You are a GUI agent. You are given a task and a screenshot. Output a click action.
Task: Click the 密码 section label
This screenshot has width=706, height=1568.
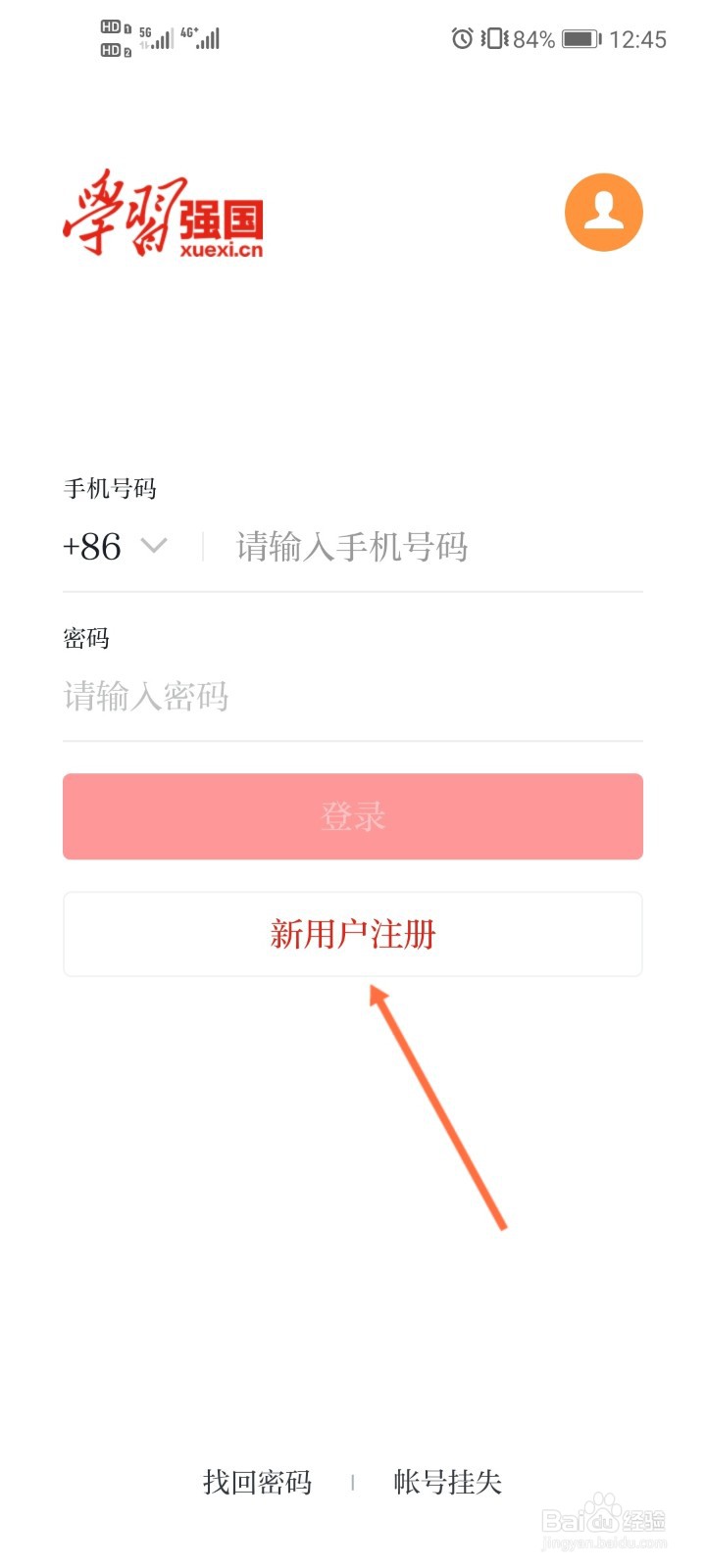pyautogui.click(x=86, y=637)
